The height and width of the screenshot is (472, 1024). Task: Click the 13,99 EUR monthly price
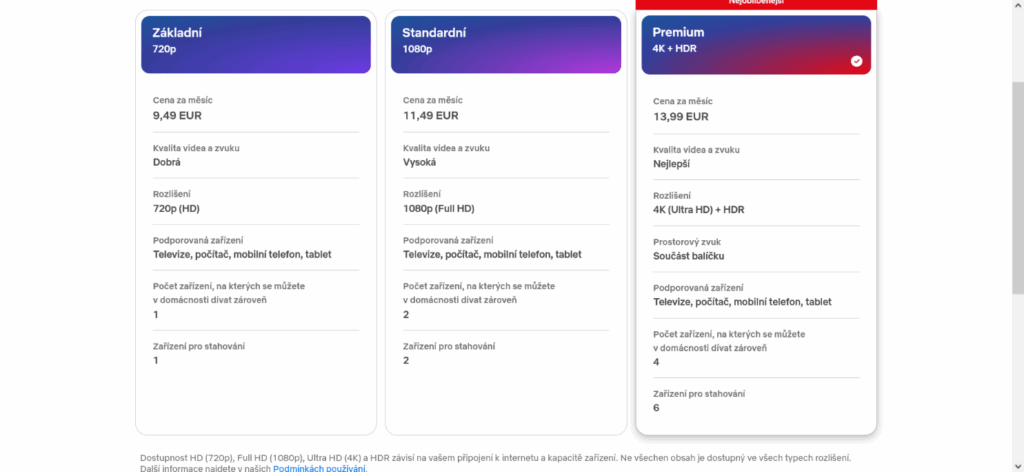[680, 117]
